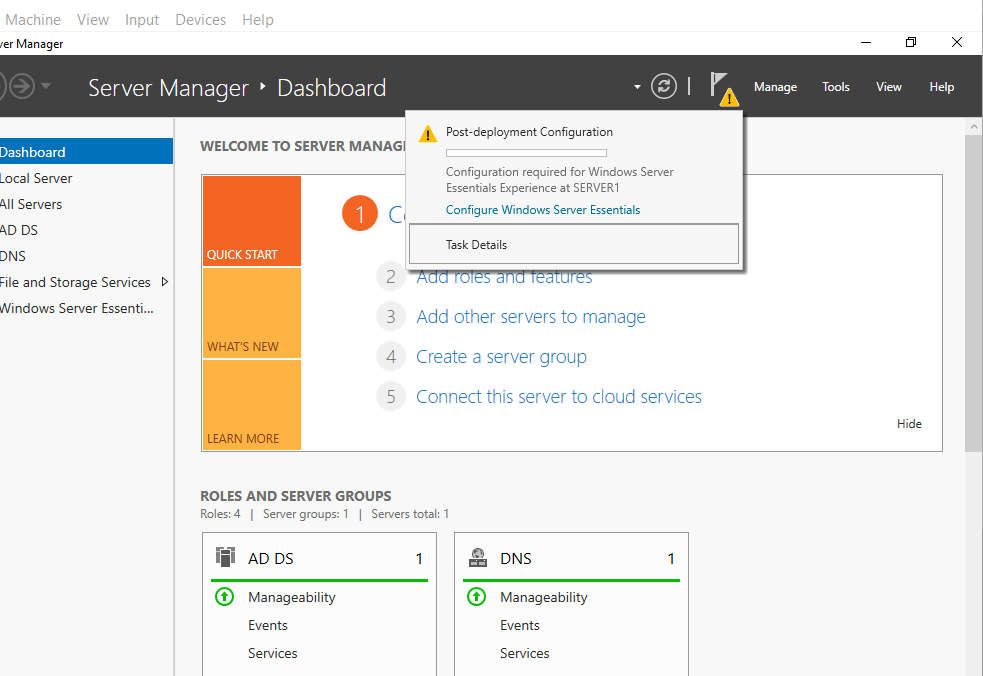Select All Servers in the sidebar
The height and width of the screenshot is (676, 983).
click(86, 204)
